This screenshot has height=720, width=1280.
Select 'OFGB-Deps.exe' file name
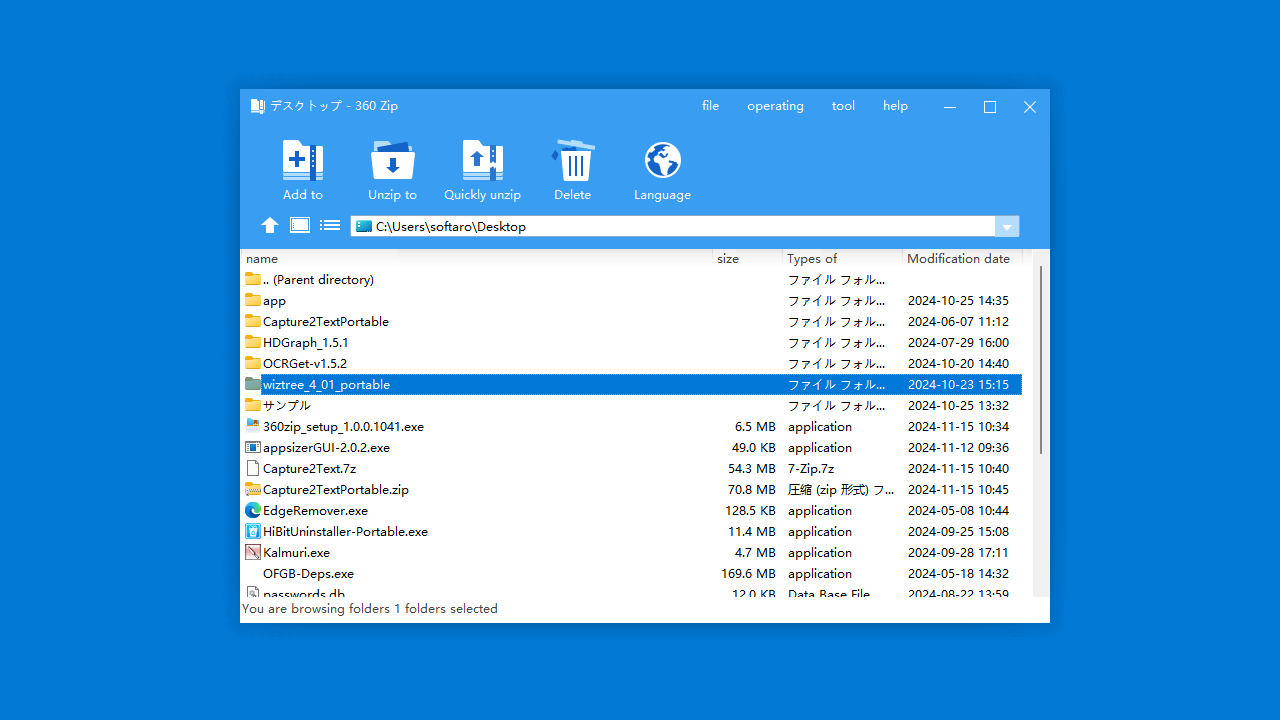[308, 574]
